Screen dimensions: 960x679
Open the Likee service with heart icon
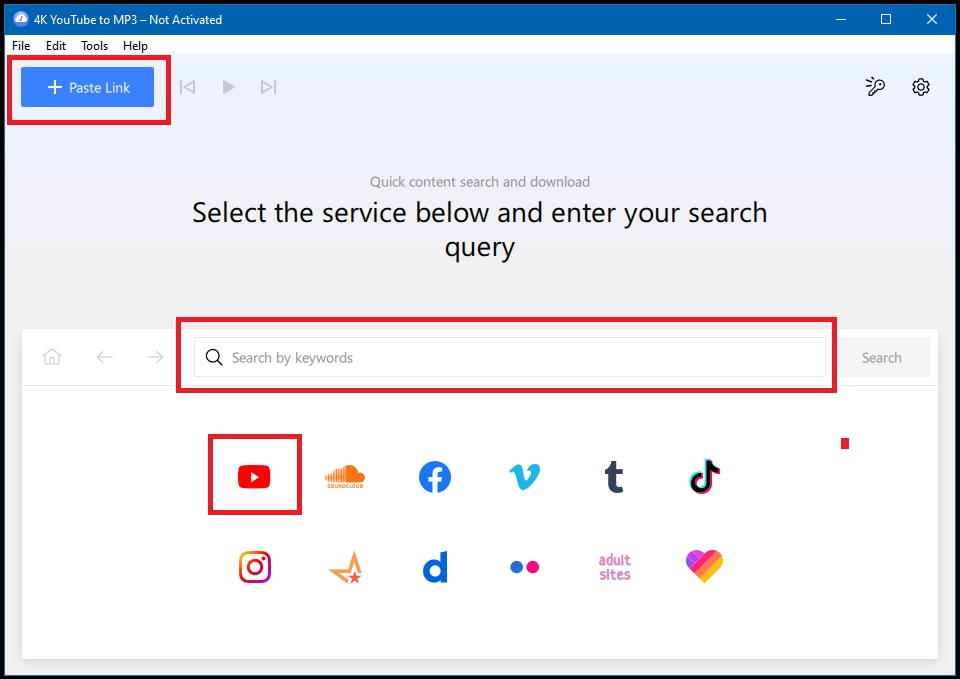(x=704, y=566)
